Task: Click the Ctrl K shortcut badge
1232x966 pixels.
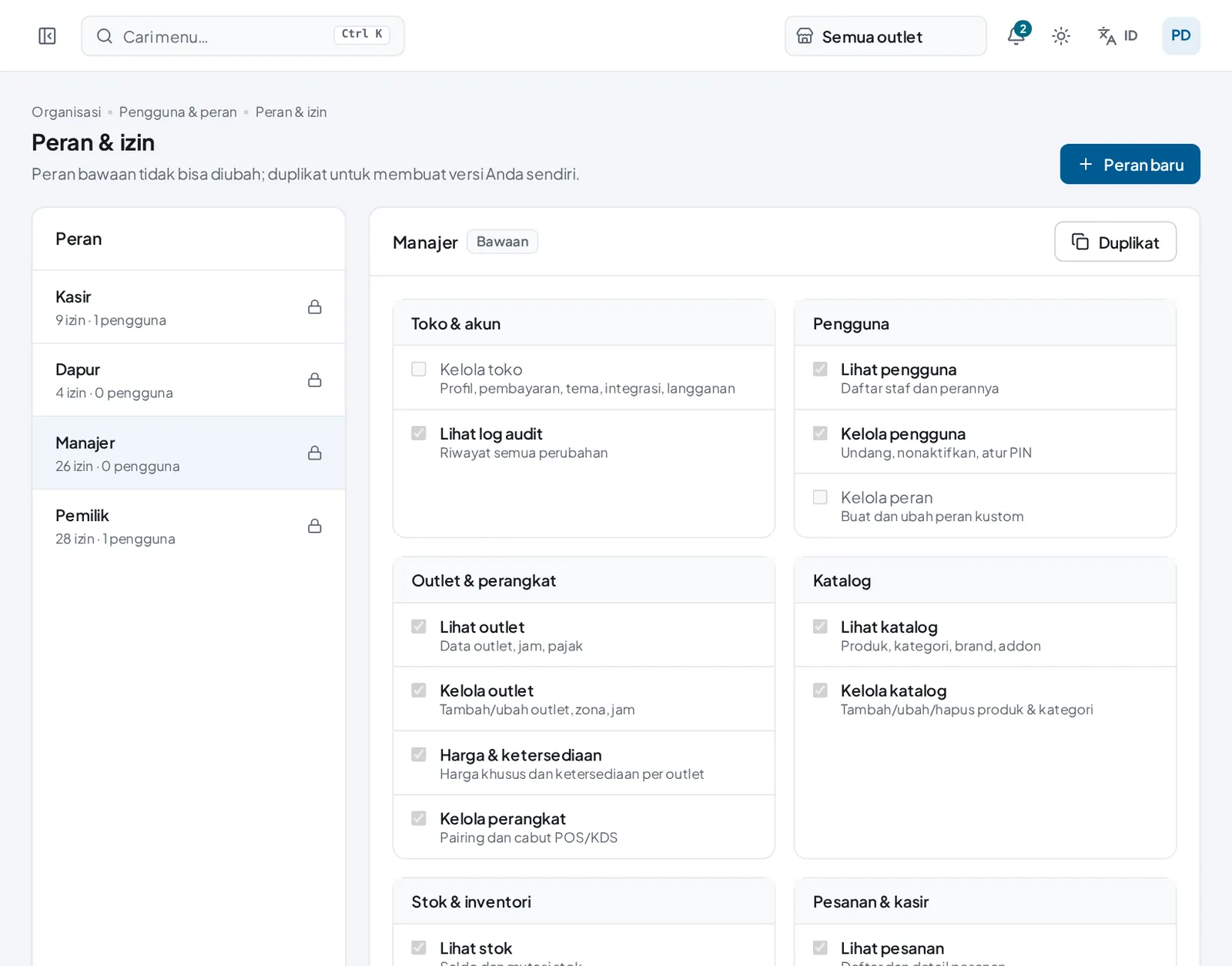Action: (362, 35)
